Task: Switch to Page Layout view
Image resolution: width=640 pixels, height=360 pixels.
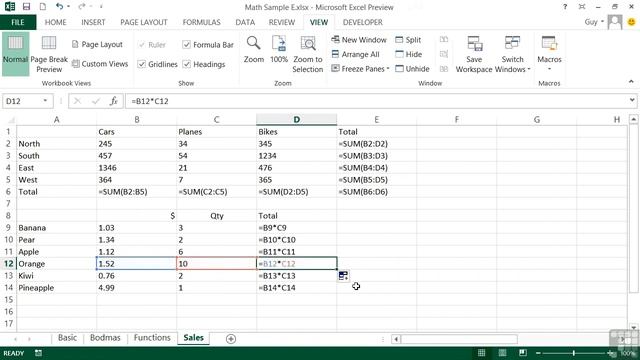Action: pos(97,44)
